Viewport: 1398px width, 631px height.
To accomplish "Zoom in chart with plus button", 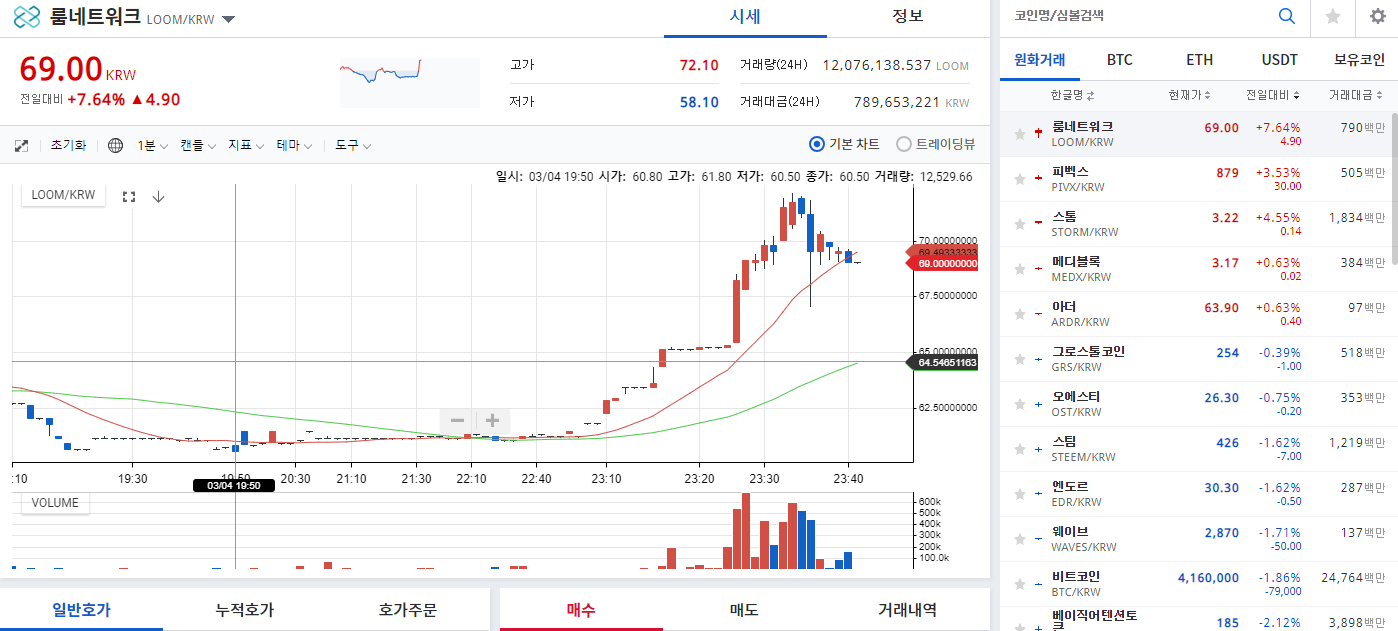I will (493, 420).
